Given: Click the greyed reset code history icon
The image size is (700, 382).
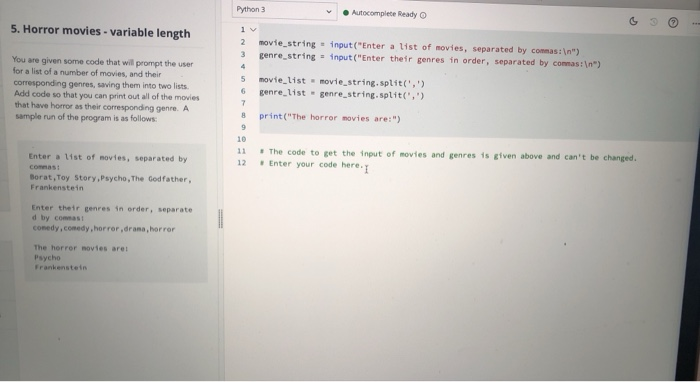Looking at the screenshot, I should [x=653, y=21].
